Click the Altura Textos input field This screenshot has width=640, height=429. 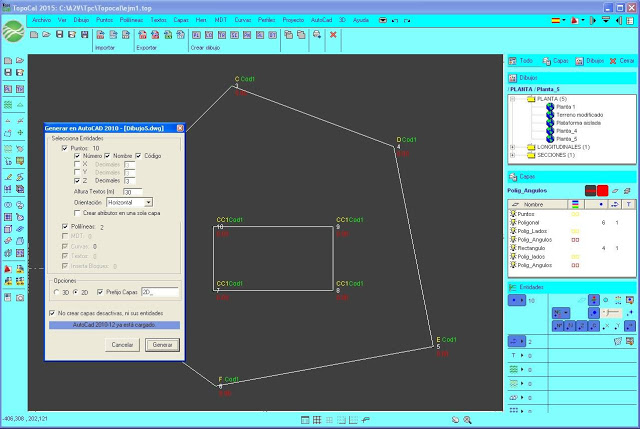tap(133, 192)
